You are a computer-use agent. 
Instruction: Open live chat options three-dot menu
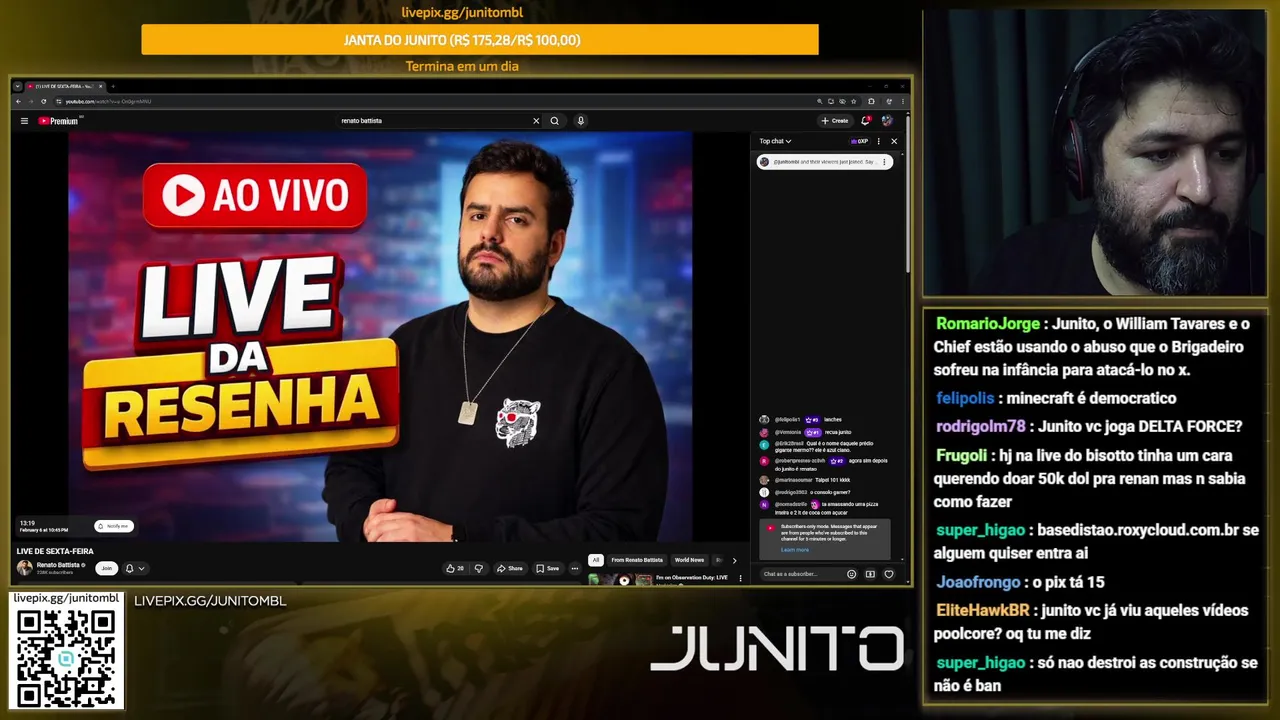879,141
